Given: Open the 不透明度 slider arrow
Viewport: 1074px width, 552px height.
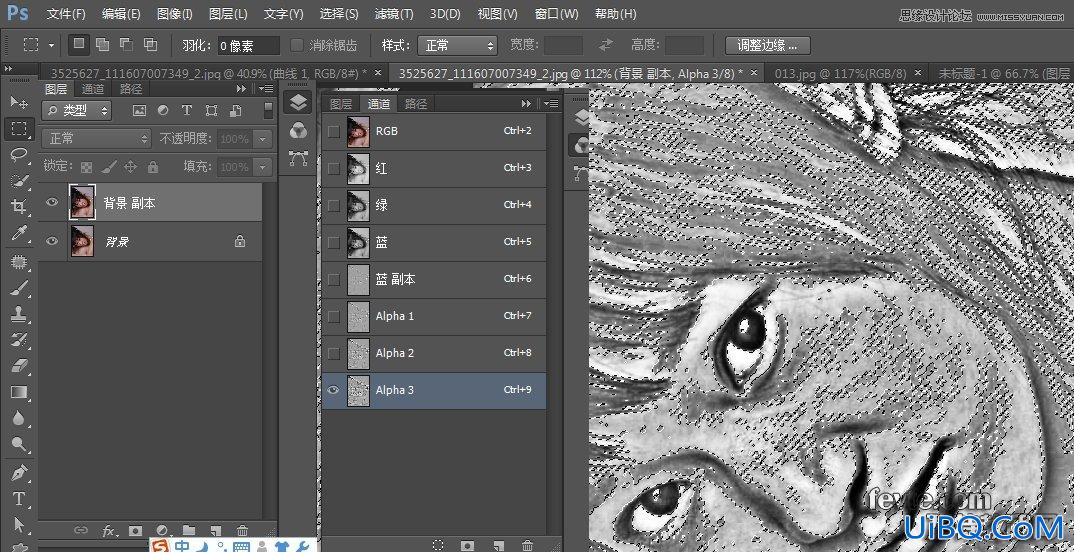Looking at the screenshot, I should tap(264, 139).
